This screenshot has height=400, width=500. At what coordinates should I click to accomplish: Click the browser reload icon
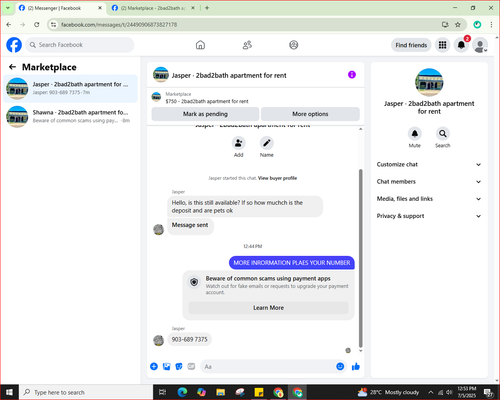(x=37, y=25)
